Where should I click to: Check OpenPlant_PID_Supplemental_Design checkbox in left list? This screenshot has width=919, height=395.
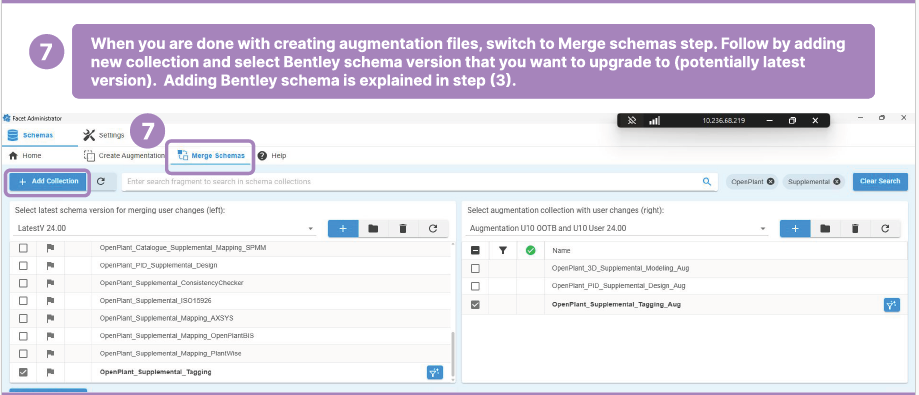[x=23, y=265]
